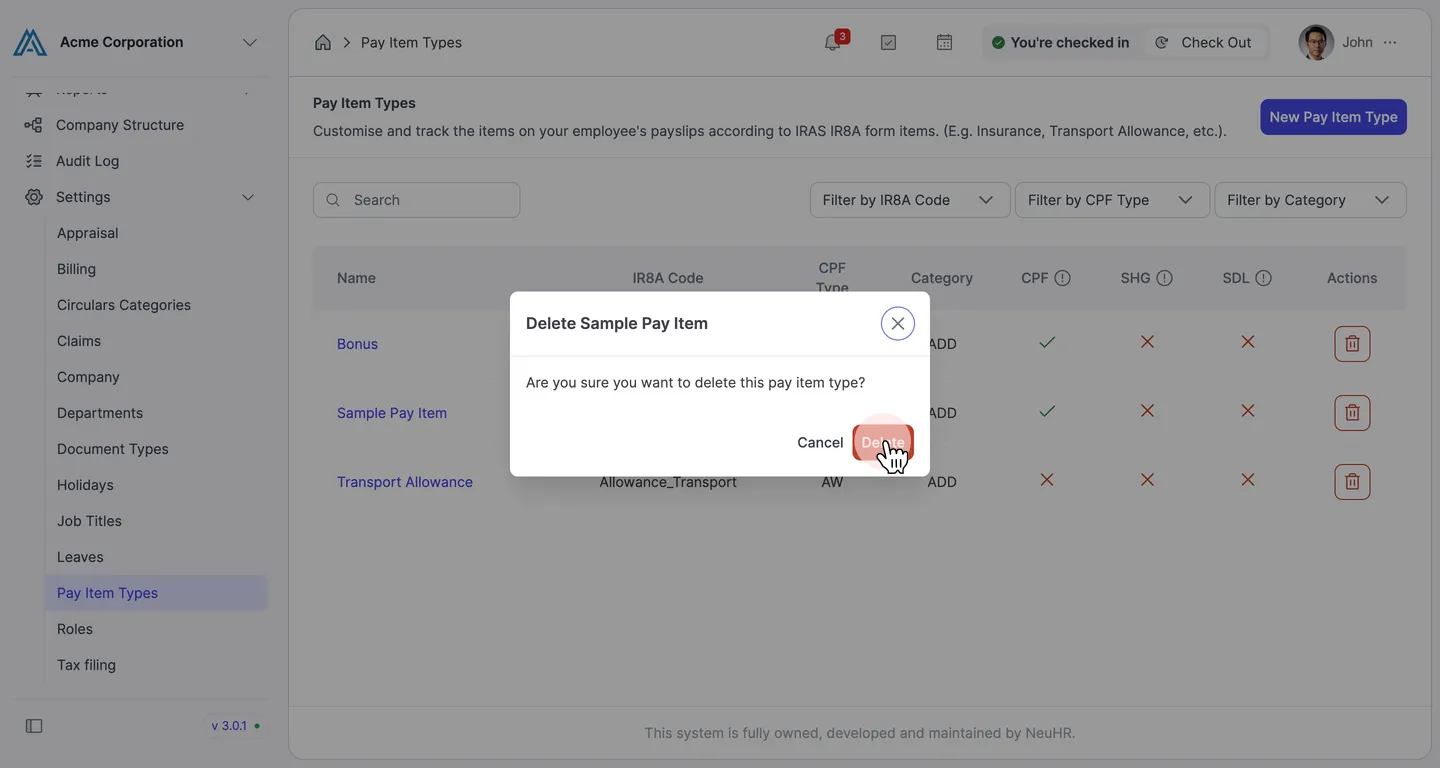
Task: Delete the Bonus row via trash icon
Action: (x=1352, y=344)
